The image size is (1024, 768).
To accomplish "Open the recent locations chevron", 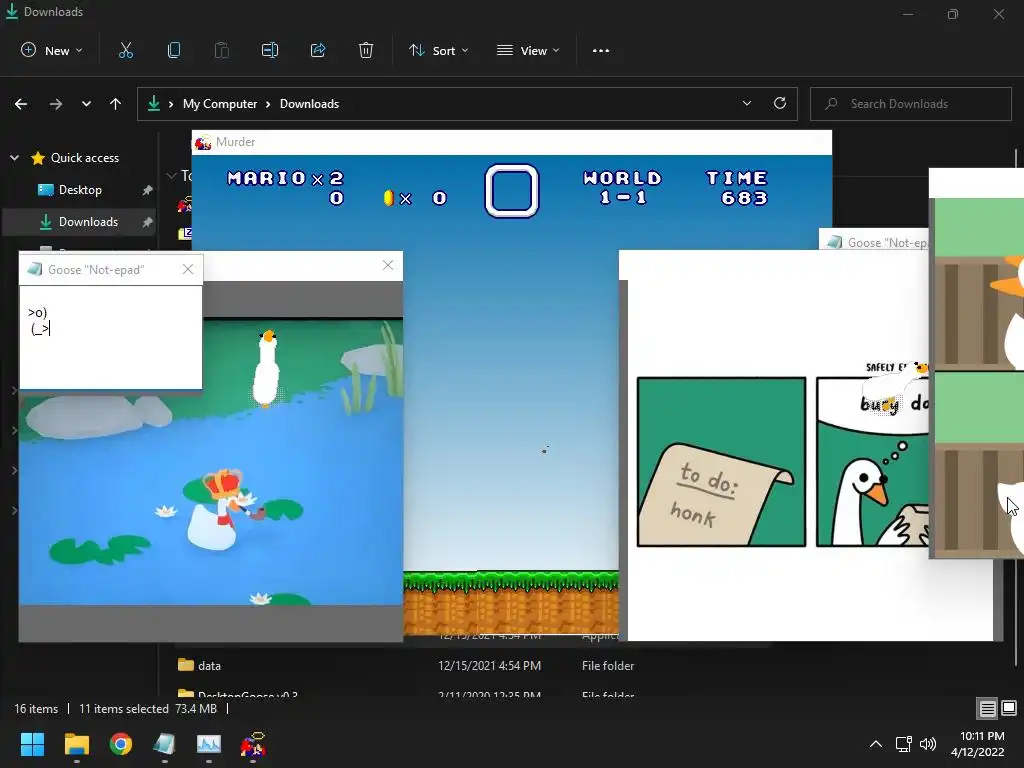I will click(x=86, y=104).
